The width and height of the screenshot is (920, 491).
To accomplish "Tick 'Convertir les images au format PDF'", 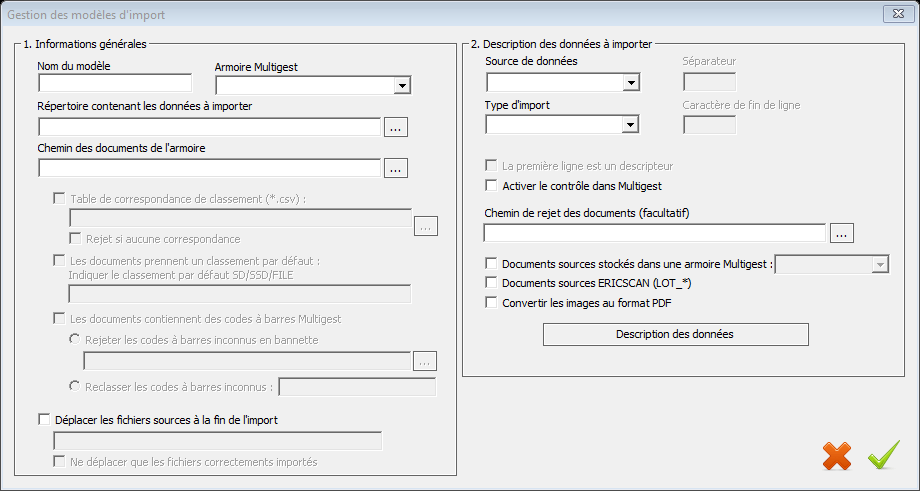I will click(491, 302).
